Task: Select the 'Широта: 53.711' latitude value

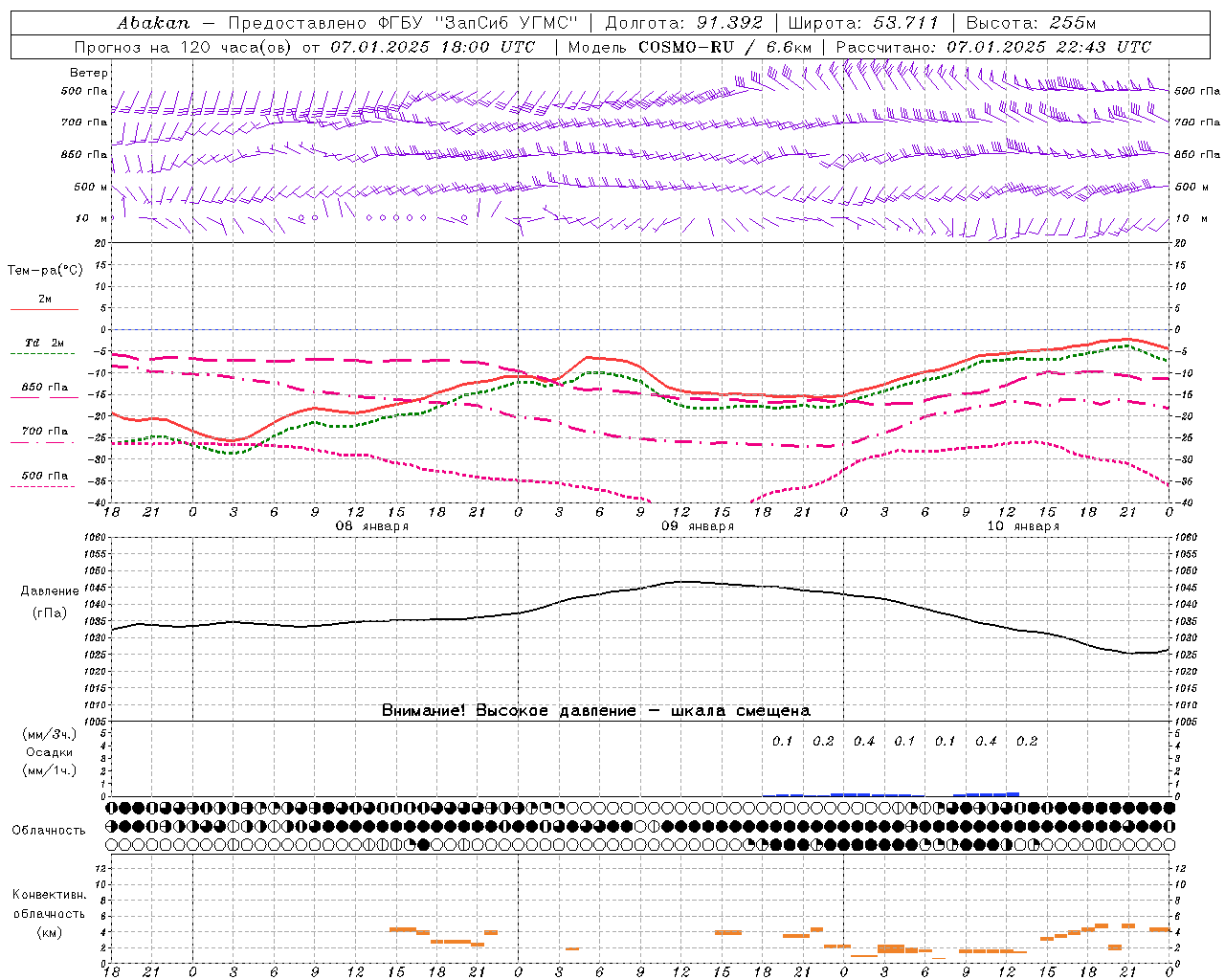Action: [863, 23]
